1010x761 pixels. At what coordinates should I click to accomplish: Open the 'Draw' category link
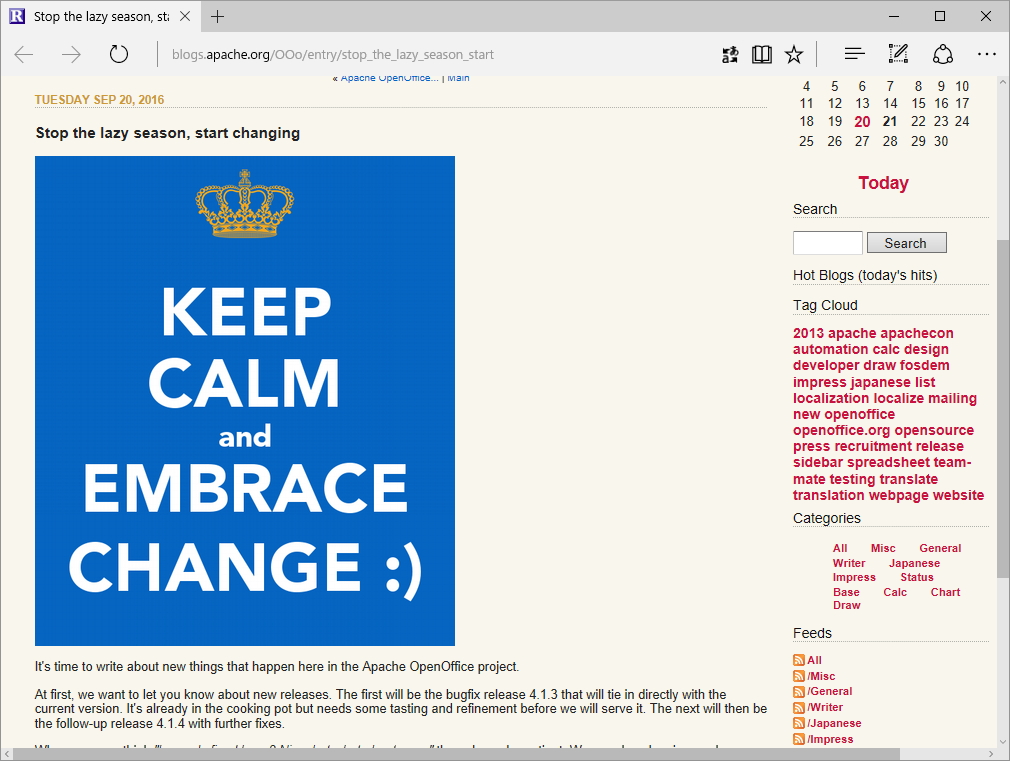[x=846, y=606]
